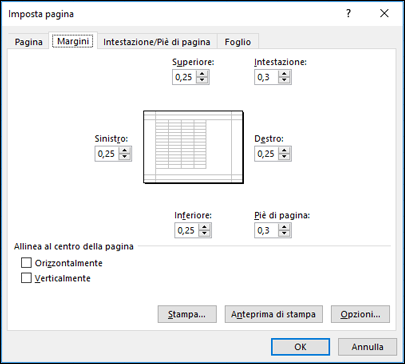This screenshot has height=364, width=405.
Task: Click inside the Sinistro margin field
Action: pos(107,154)
